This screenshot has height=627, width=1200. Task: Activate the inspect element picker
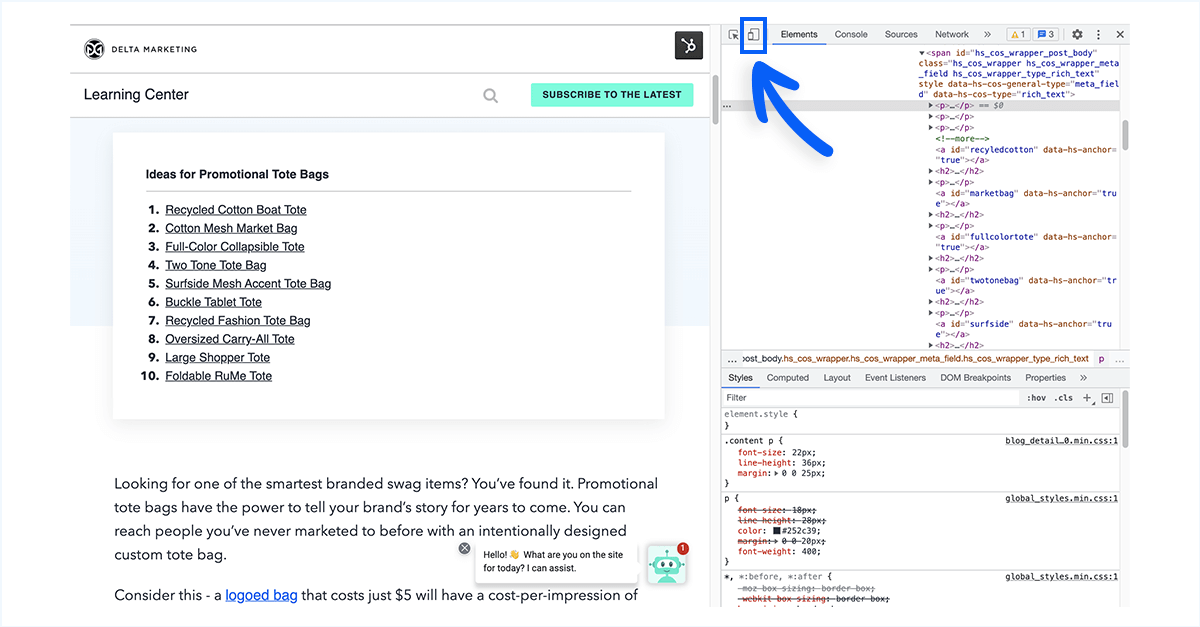click(734, 34)
